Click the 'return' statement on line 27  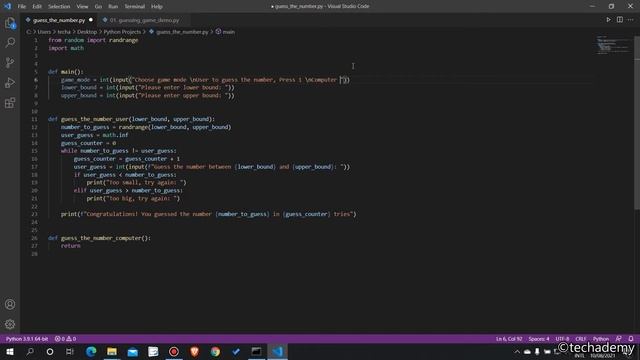click(71, 246)
